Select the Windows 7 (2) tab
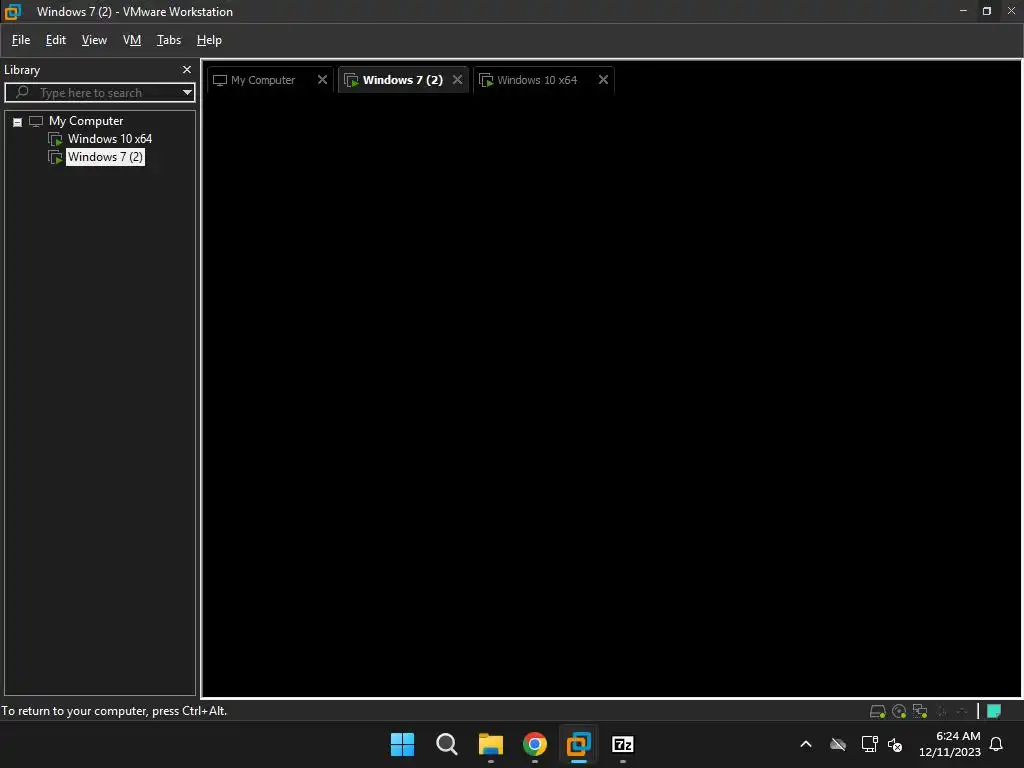Screen dimensions: 1024x768 pyautogui.click(x=402, y=80)
